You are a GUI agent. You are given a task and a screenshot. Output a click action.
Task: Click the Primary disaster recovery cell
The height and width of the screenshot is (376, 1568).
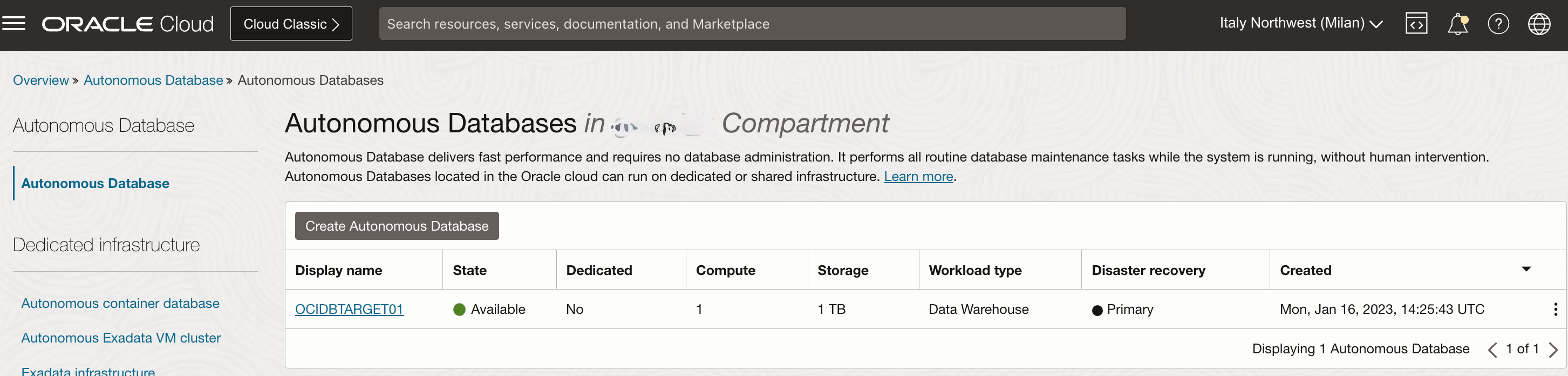1122,309
